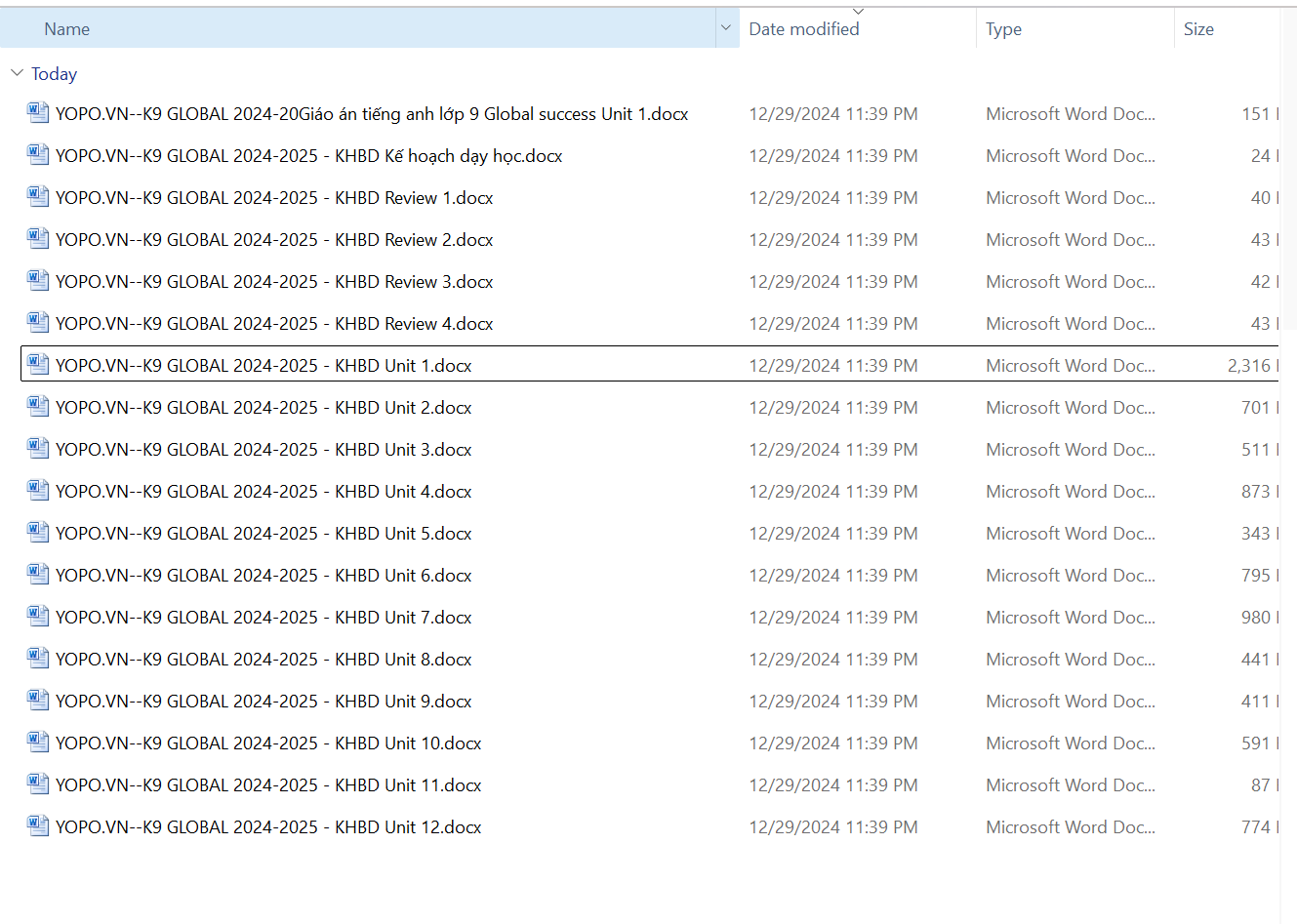Click the date modified cell of Unit 8.docx
This screenshot has height=924, width=1297.
[x=833, y=660]
